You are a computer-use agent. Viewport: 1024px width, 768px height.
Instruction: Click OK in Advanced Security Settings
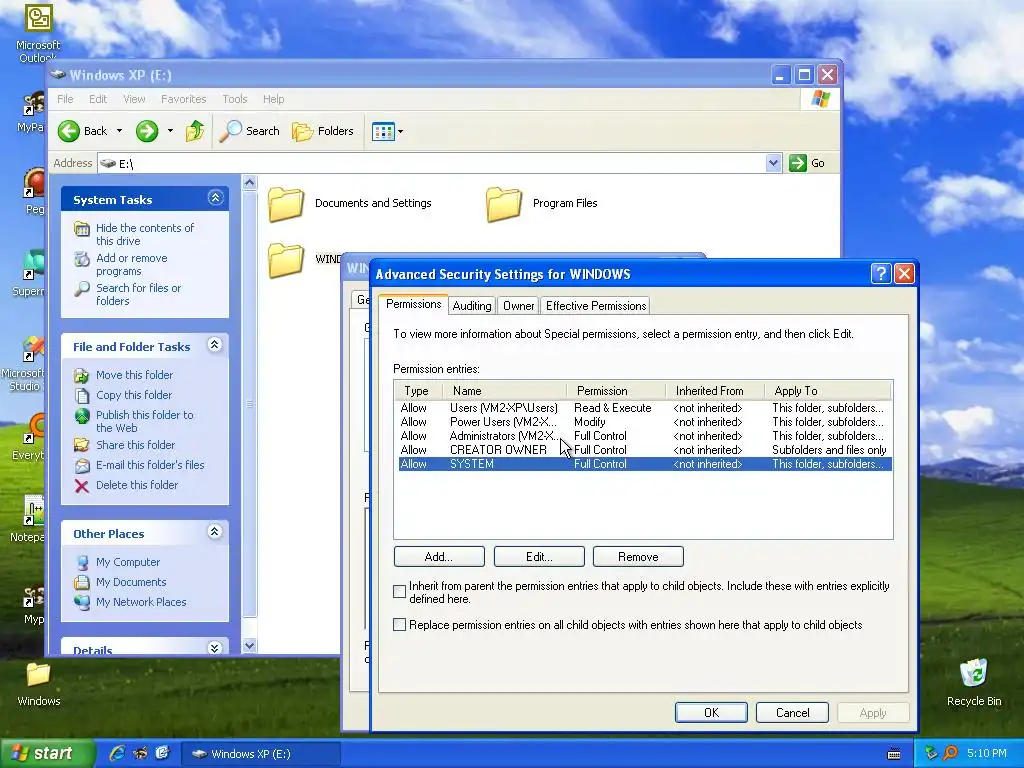click(x=711, y=712)
